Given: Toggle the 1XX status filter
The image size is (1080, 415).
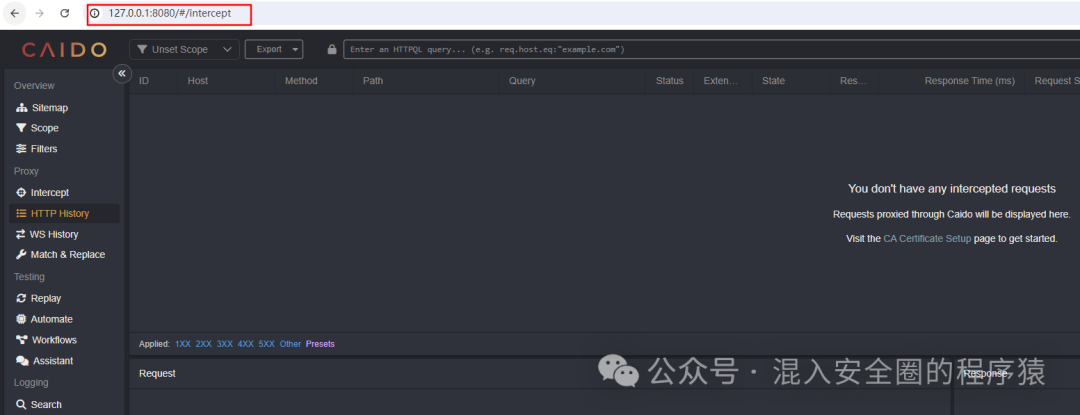Looking at the screenshot, I should click(x=183, y=344).
